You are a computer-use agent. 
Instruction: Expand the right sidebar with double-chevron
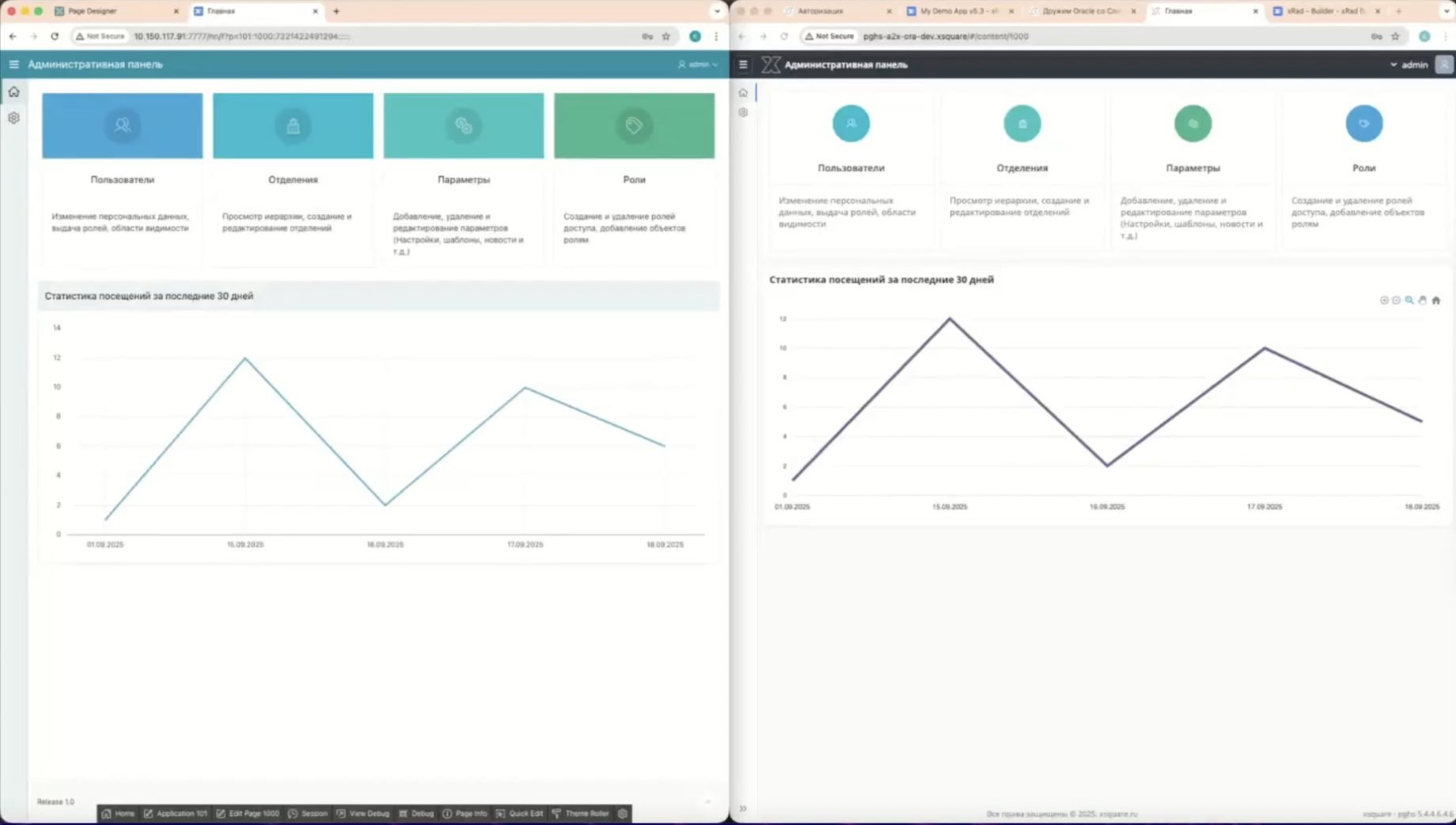(x=743, y=808)
